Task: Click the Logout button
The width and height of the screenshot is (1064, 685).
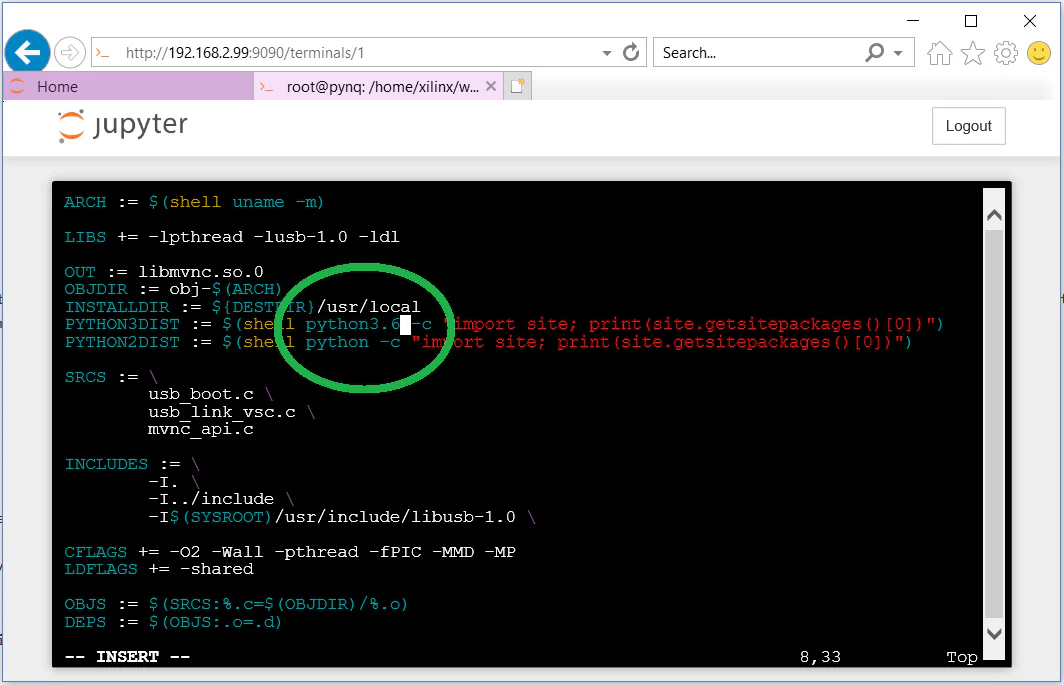Action: 968,126
